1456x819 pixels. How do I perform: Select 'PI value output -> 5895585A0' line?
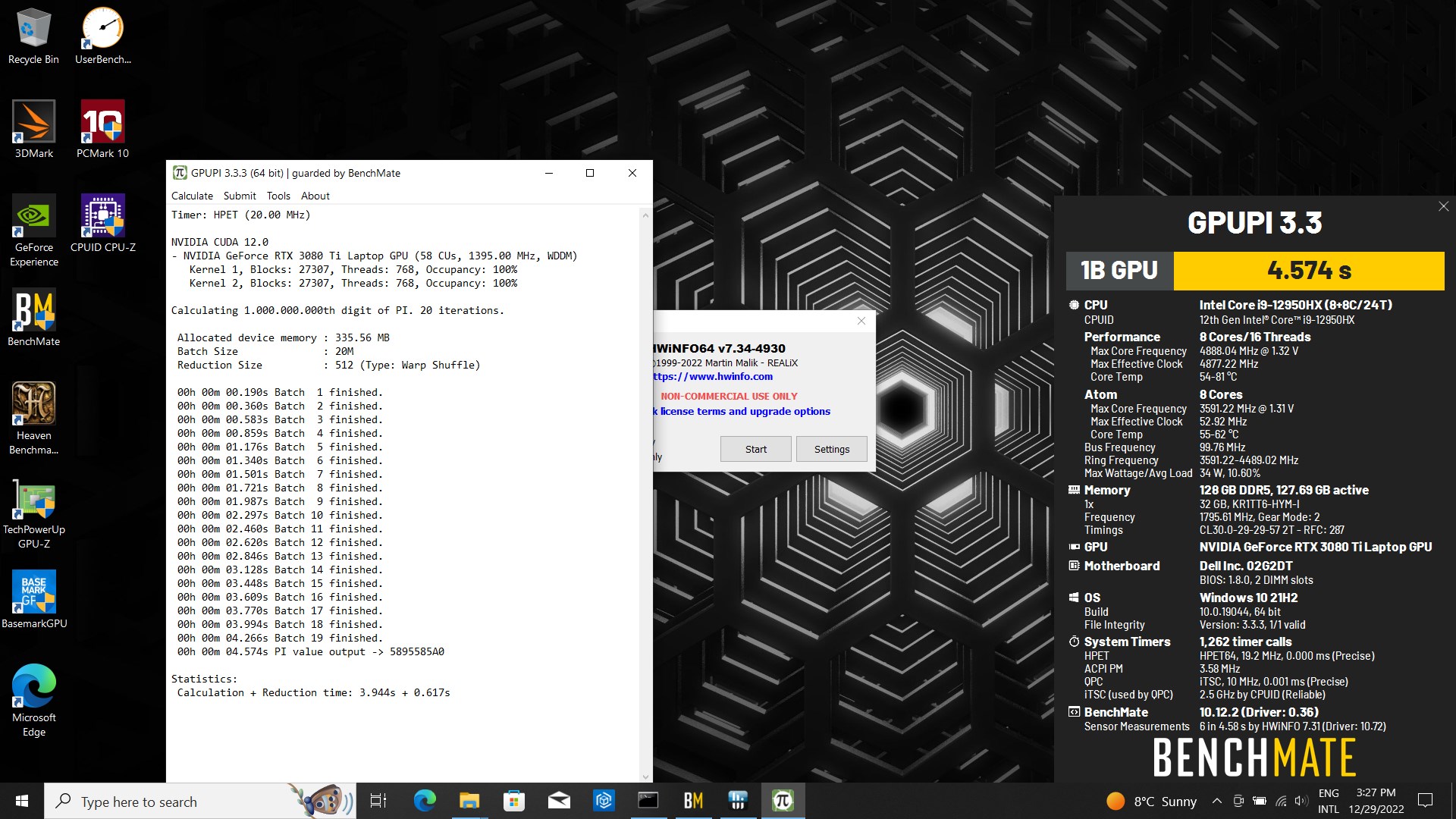click(359, 651)
